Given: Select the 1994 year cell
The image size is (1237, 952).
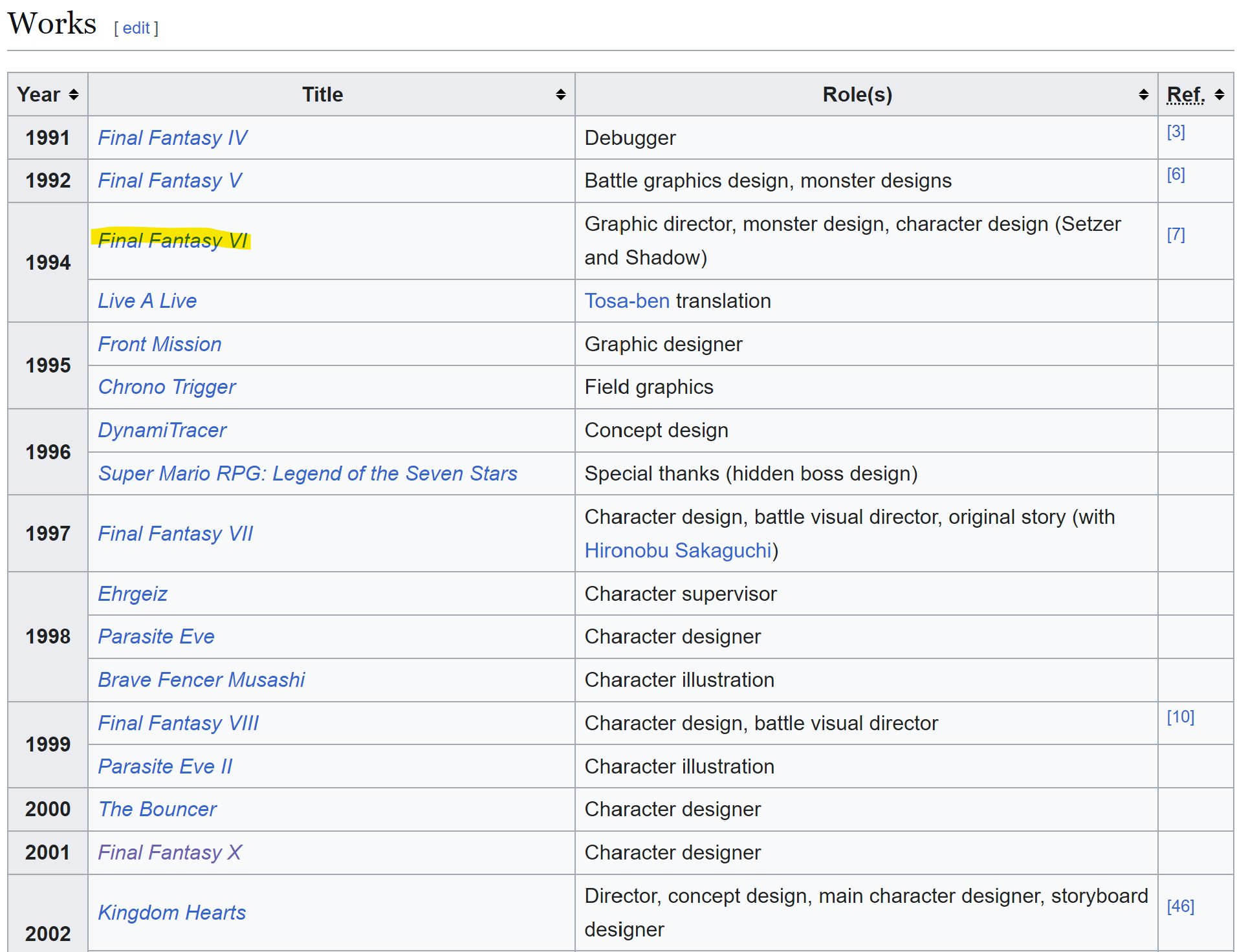Looking at the screenshot, I should click(x=48, y=263).
